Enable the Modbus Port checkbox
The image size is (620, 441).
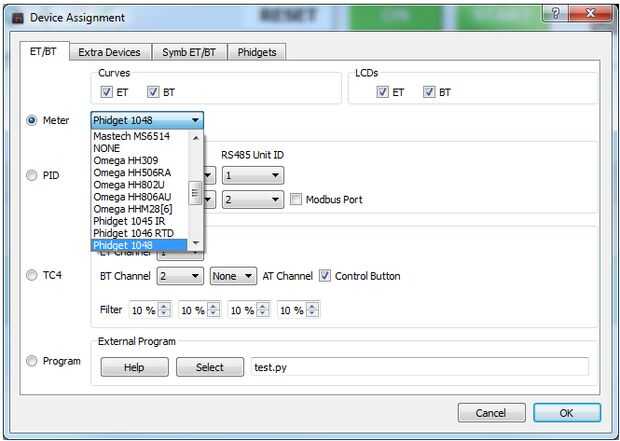pos(296,199)
